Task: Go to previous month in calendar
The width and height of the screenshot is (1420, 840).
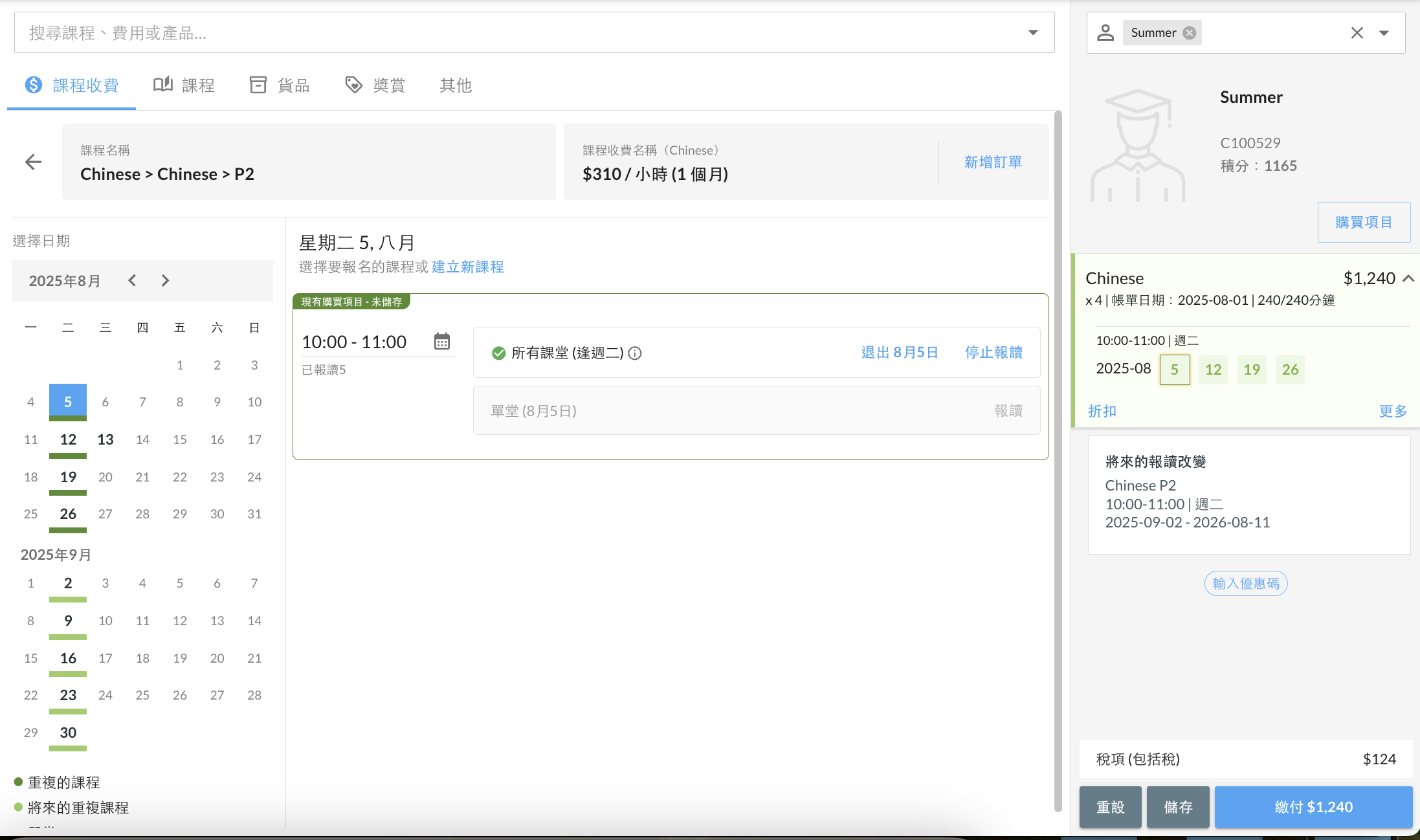Action: pyautogui.click(x=133, y=280)
